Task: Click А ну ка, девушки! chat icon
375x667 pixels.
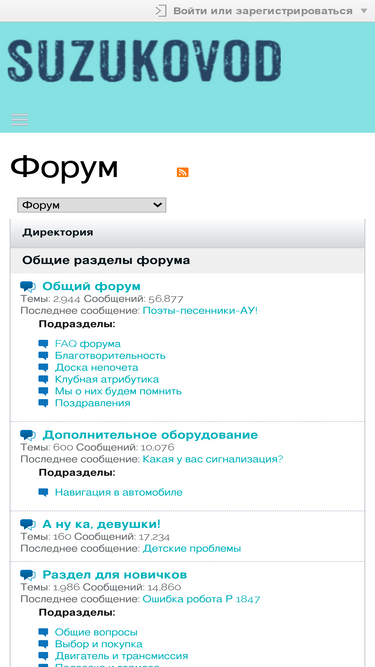Action: [x=28, y=524]
